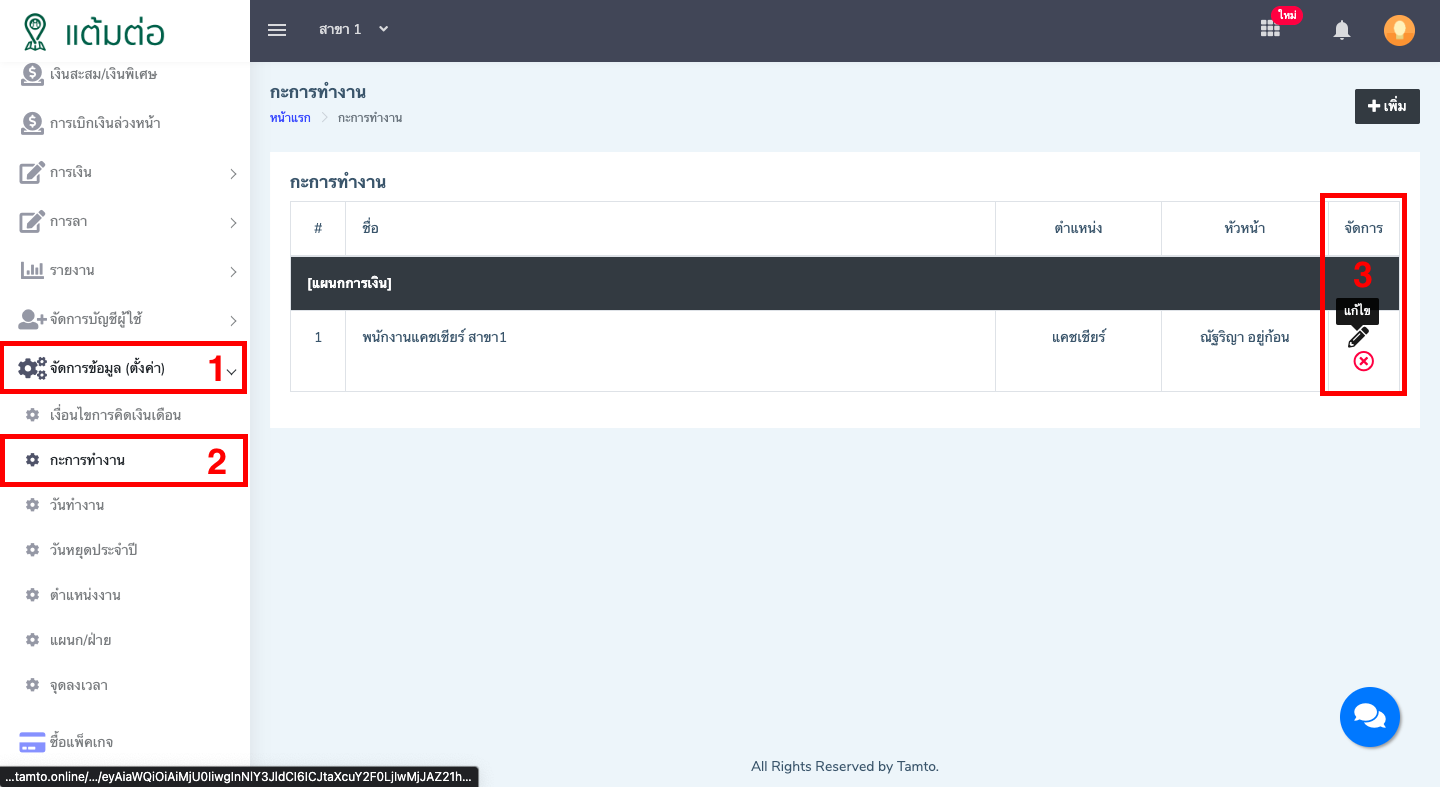Image resolution: width=1440 pixels, height=787 pixels.
Task: Open the blue chat bubble widget
Action: 1369,717
